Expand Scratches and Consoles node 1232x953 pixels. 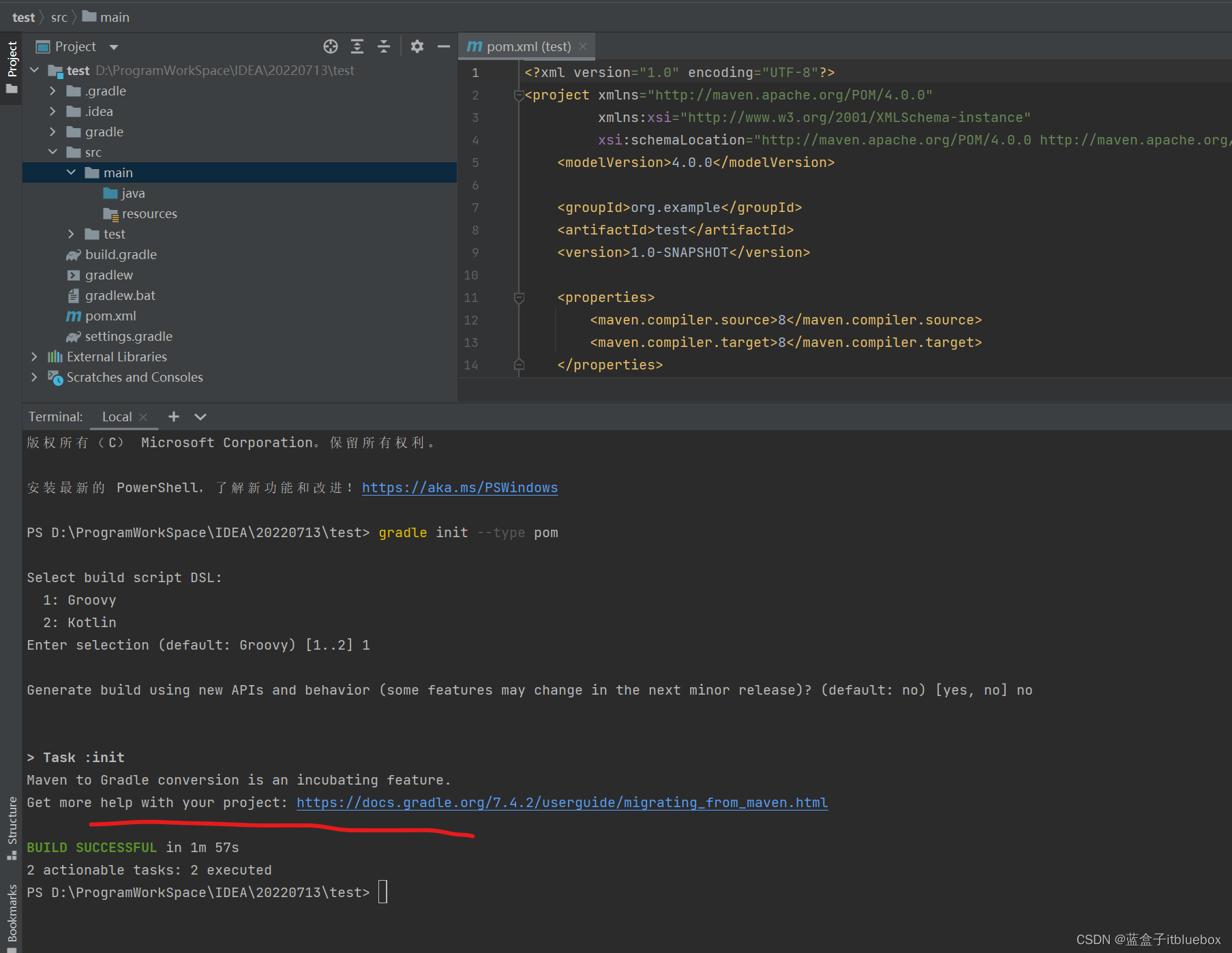click(35, 377)
